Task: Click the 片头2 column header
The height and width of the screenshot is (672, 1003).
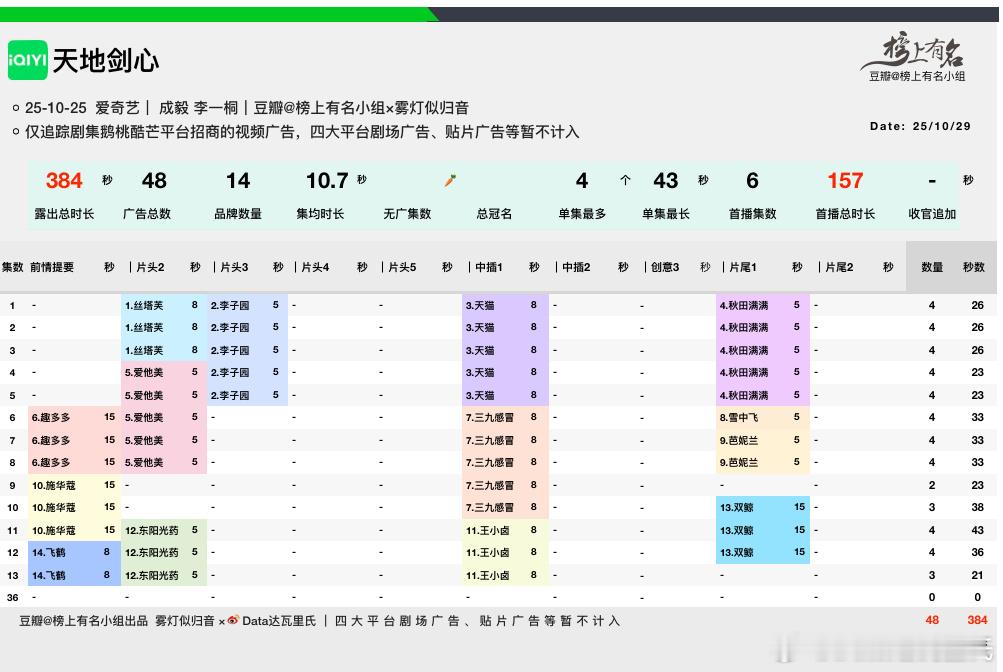Action: tap(150, 267)
